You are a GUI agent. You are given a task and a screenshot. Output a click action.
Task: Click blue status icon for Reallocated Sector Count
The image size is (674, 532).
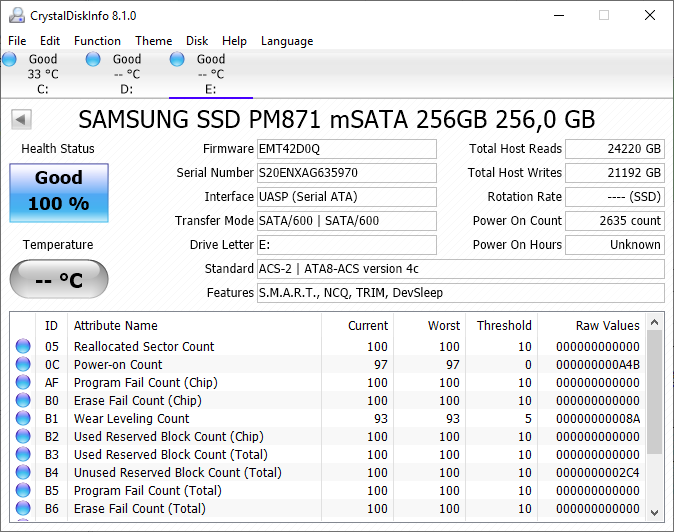(x=23, y=346)
